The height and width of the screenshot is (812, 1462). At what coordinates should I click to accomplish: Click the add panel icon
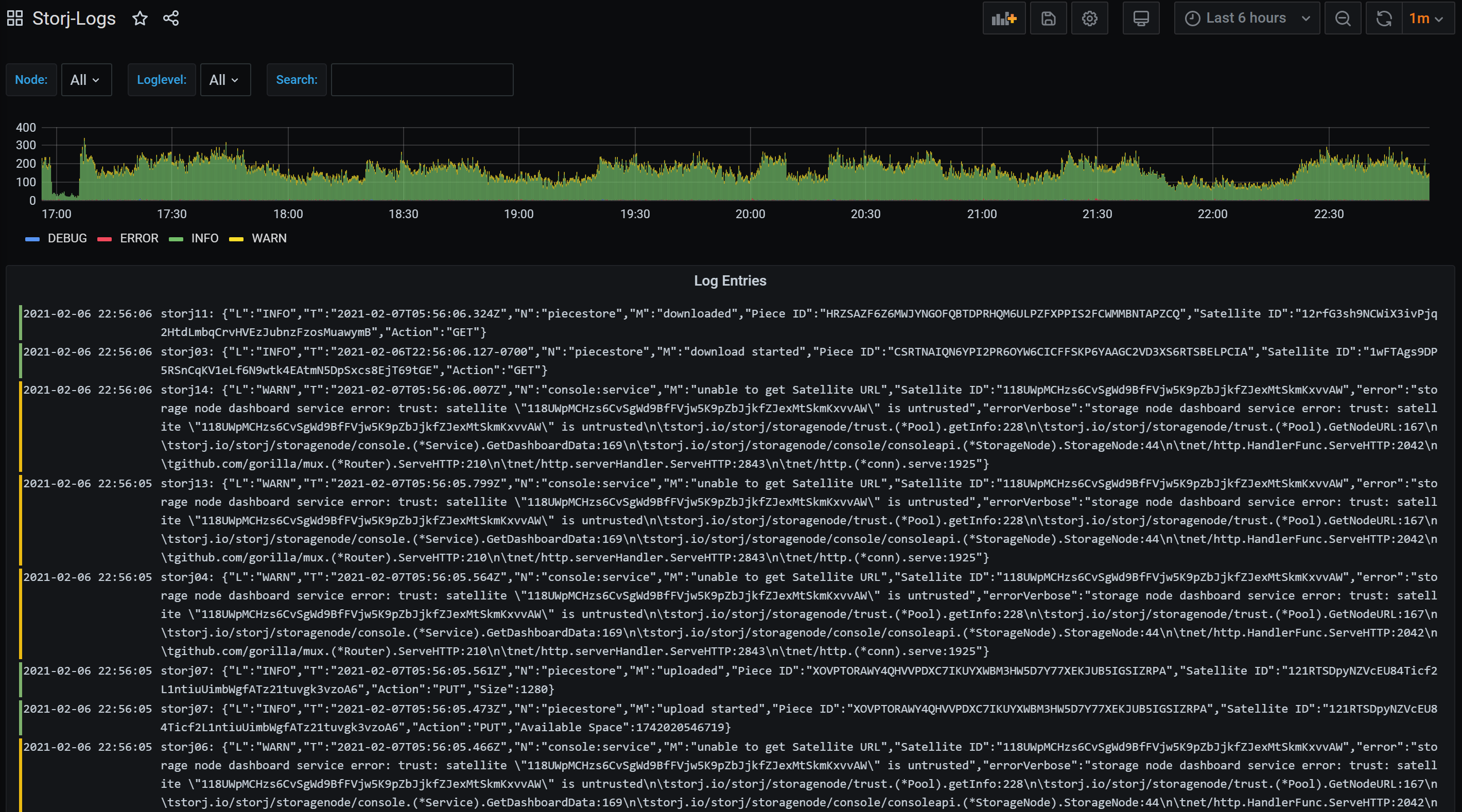(x=1003, y=18)
